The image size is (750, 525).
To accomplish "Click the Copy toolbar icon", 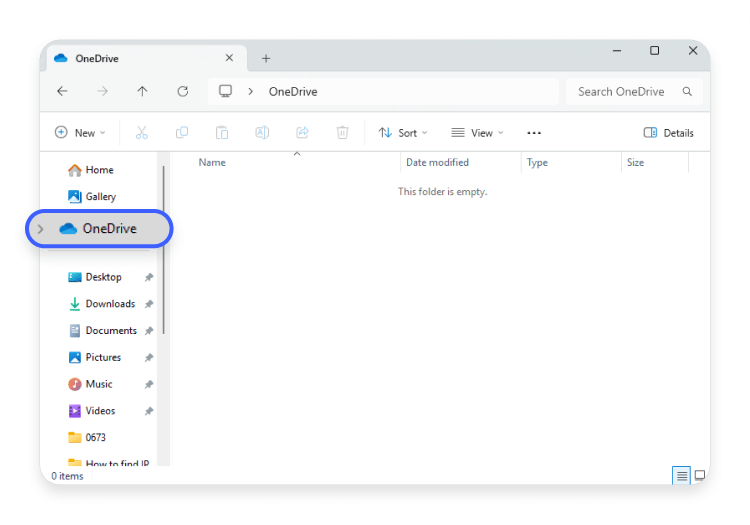I will point(182,132).
